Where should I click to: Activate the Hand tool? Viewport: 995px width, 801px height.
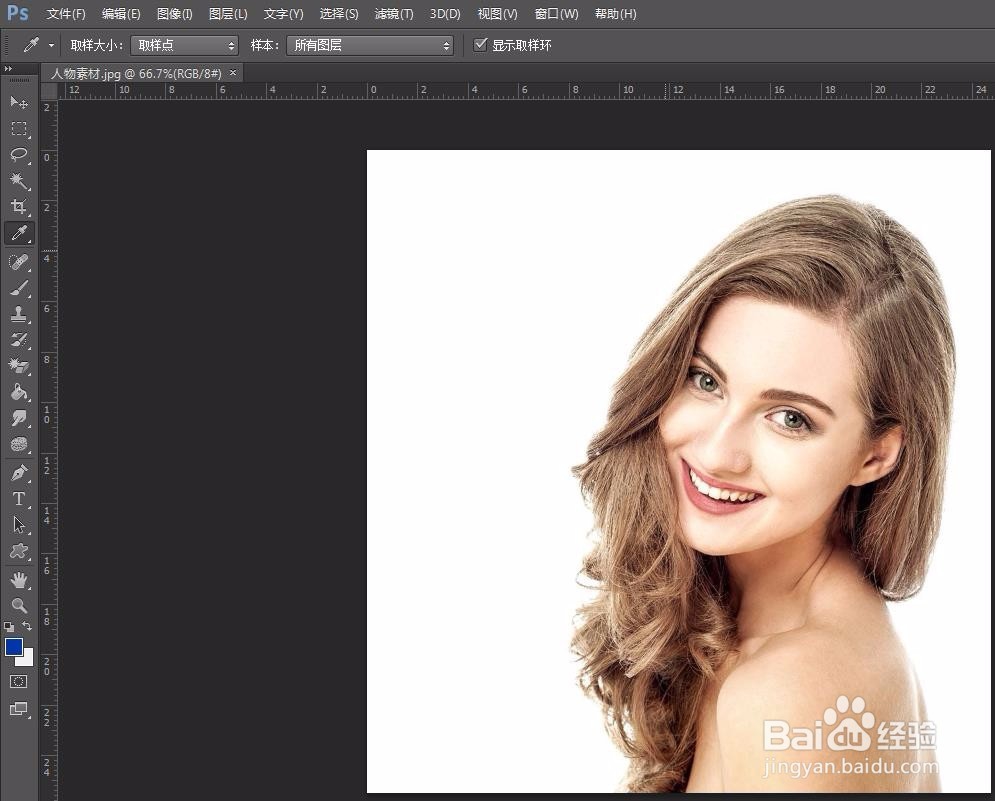[x=18, y=579]
